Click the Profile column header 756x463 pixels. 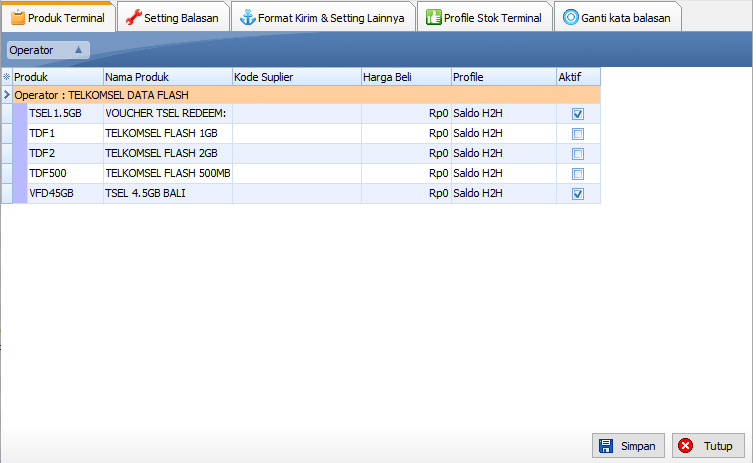pos(503,77)
